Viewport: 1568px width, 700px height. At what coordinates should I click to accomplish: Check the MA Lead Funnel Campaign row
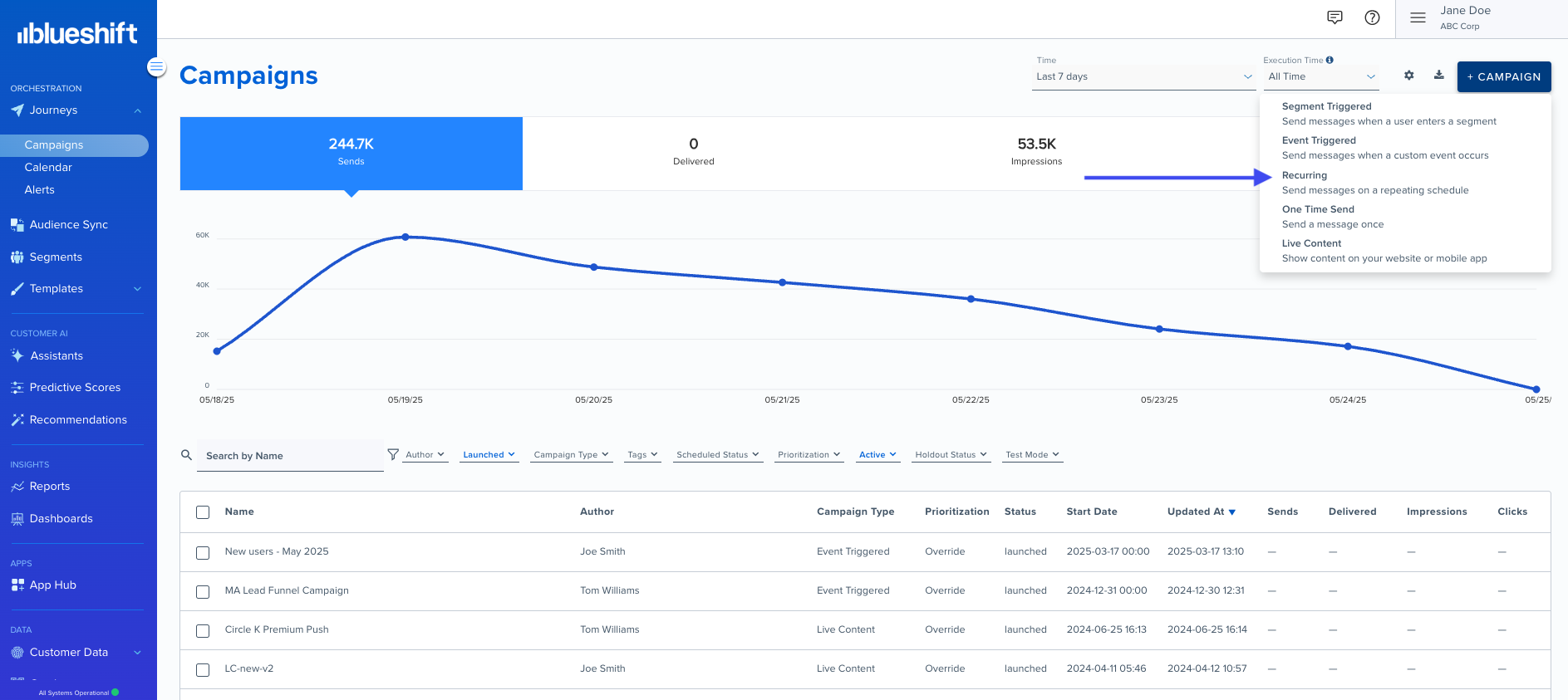(203, 592)
